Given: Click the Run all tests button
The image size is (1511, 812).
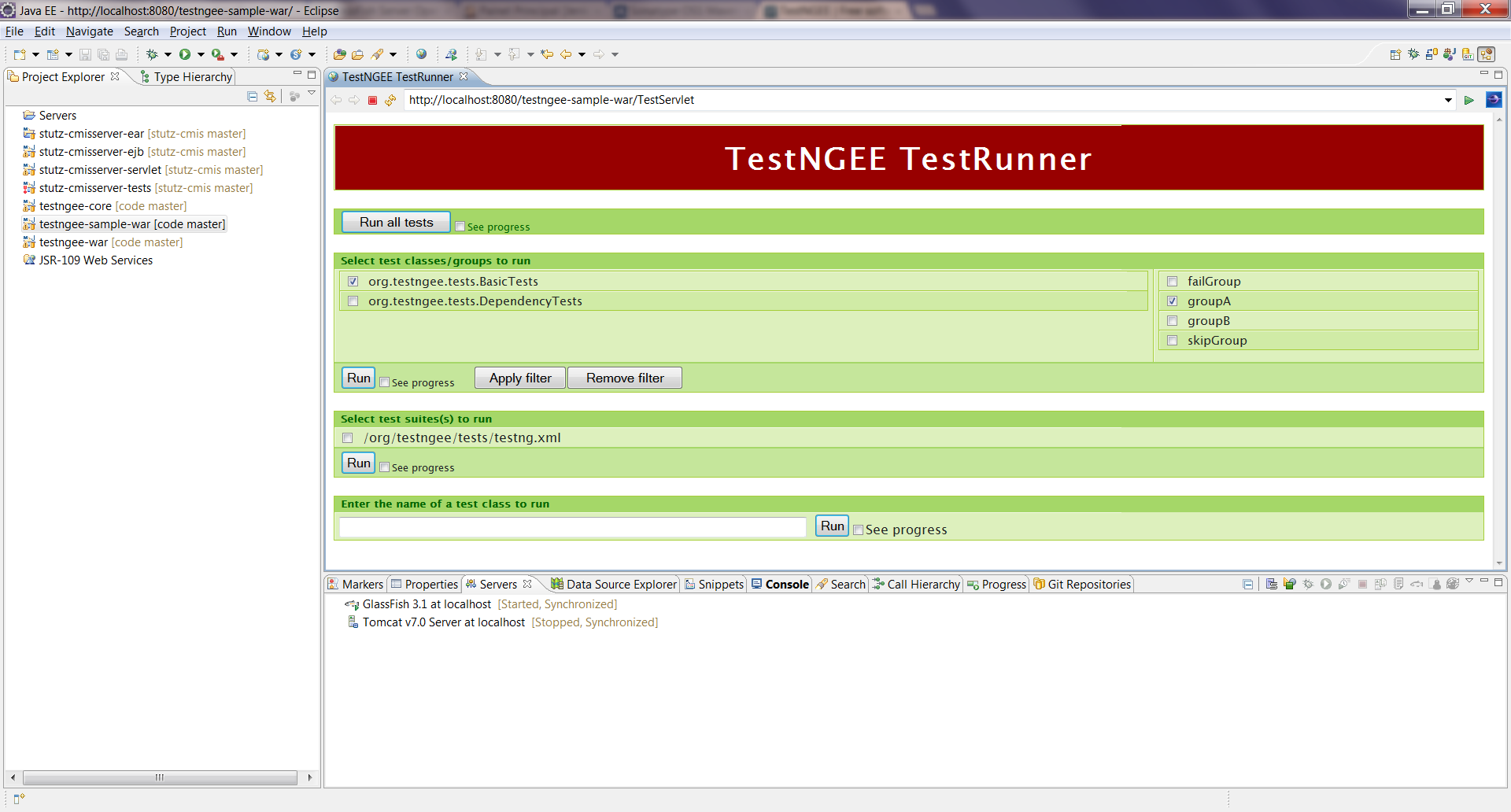Looking at the screenshot, I should coord(396,222).
